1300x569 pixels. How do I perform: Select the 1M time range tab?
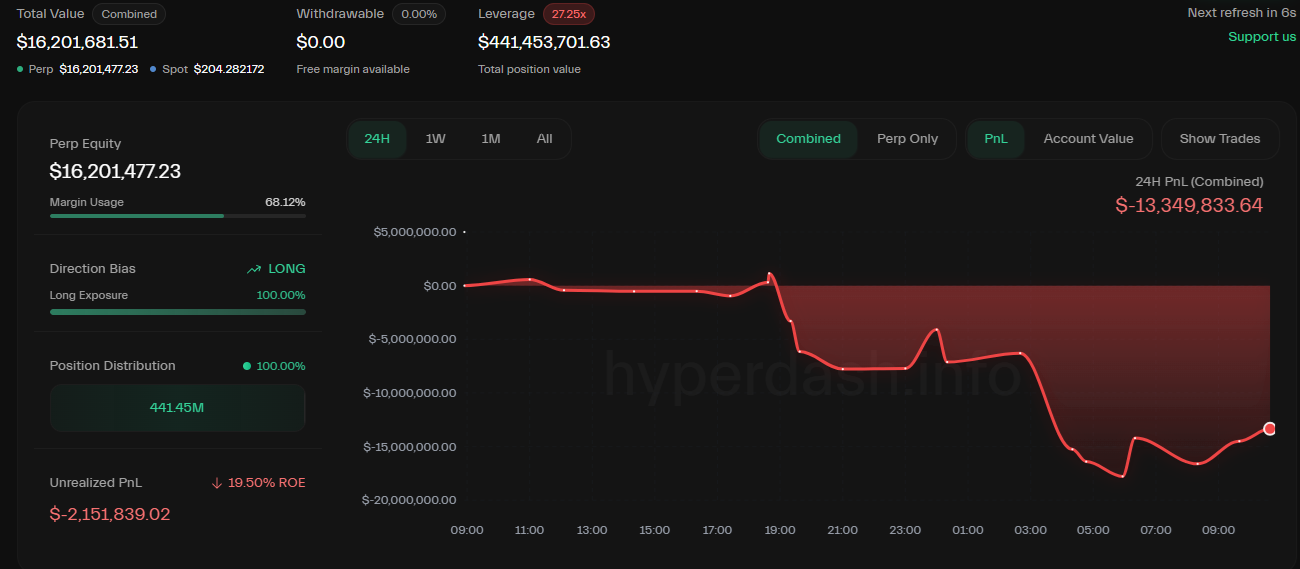[490, 139]
